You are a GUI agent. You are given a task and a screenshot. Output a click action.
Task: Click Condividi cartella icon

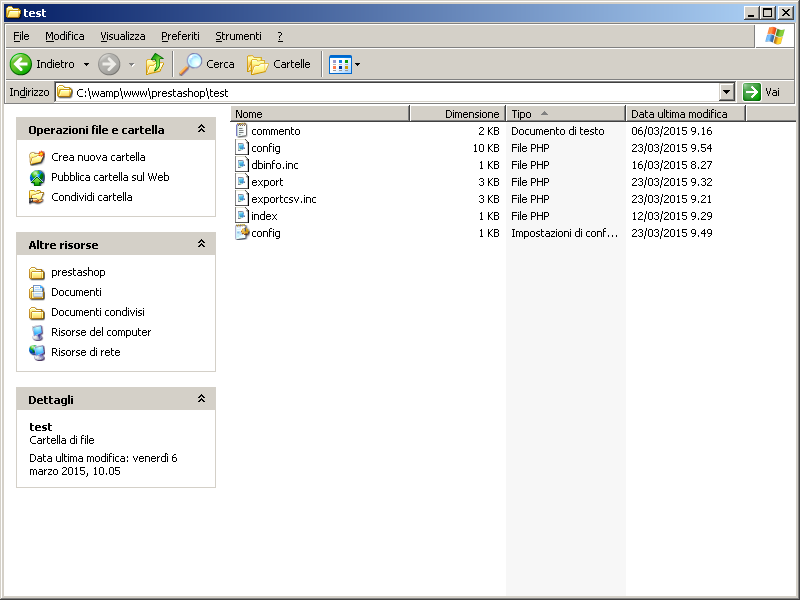click(37, 197)
